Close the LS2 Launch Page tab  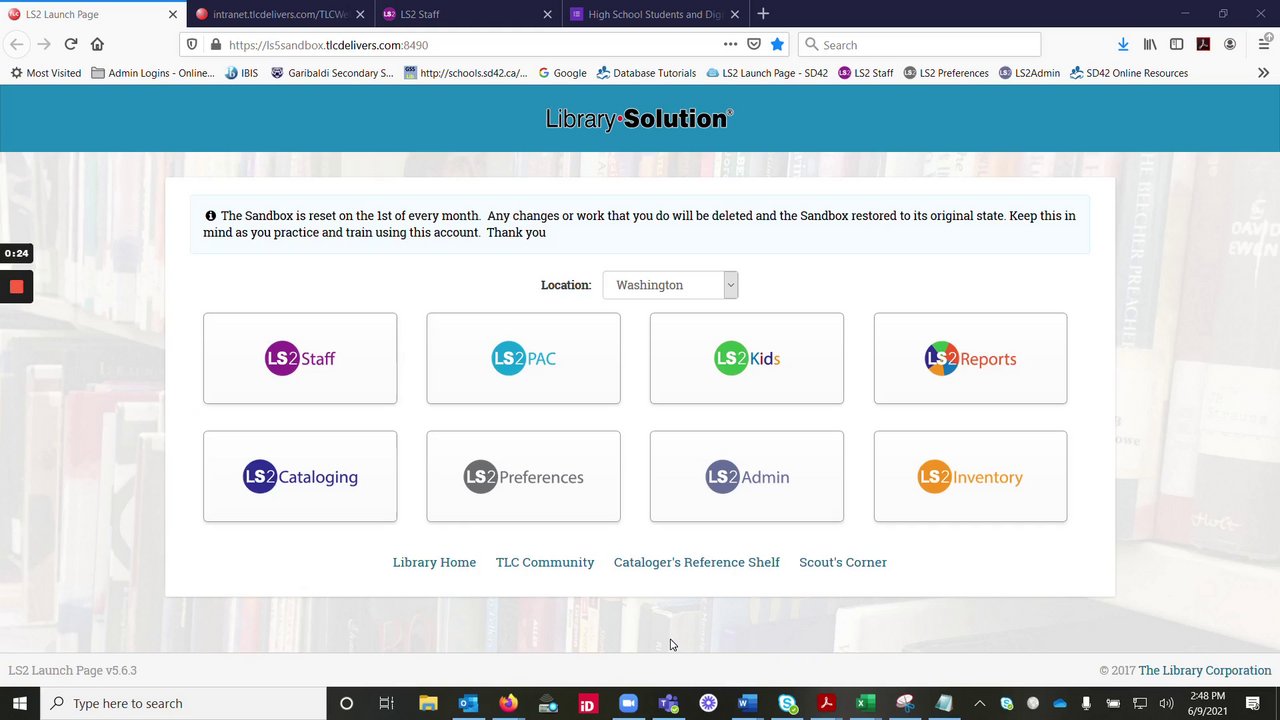[172, 14]
